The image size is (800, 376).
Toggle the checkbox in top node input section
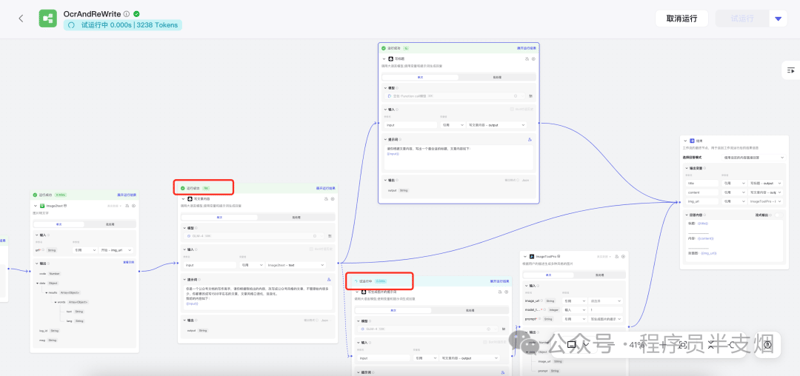[x=512, y=109]
